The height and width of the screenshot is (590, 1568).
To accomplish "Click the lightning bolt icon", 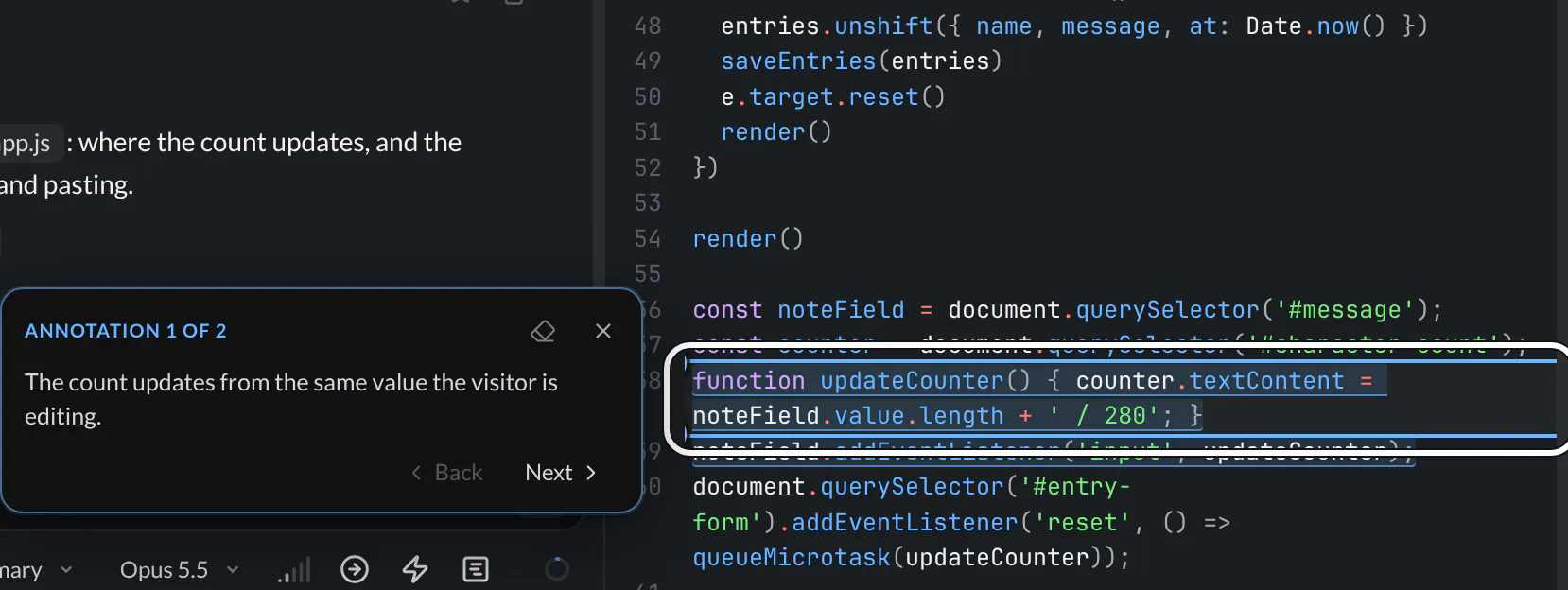I will [x=415, y=569].
